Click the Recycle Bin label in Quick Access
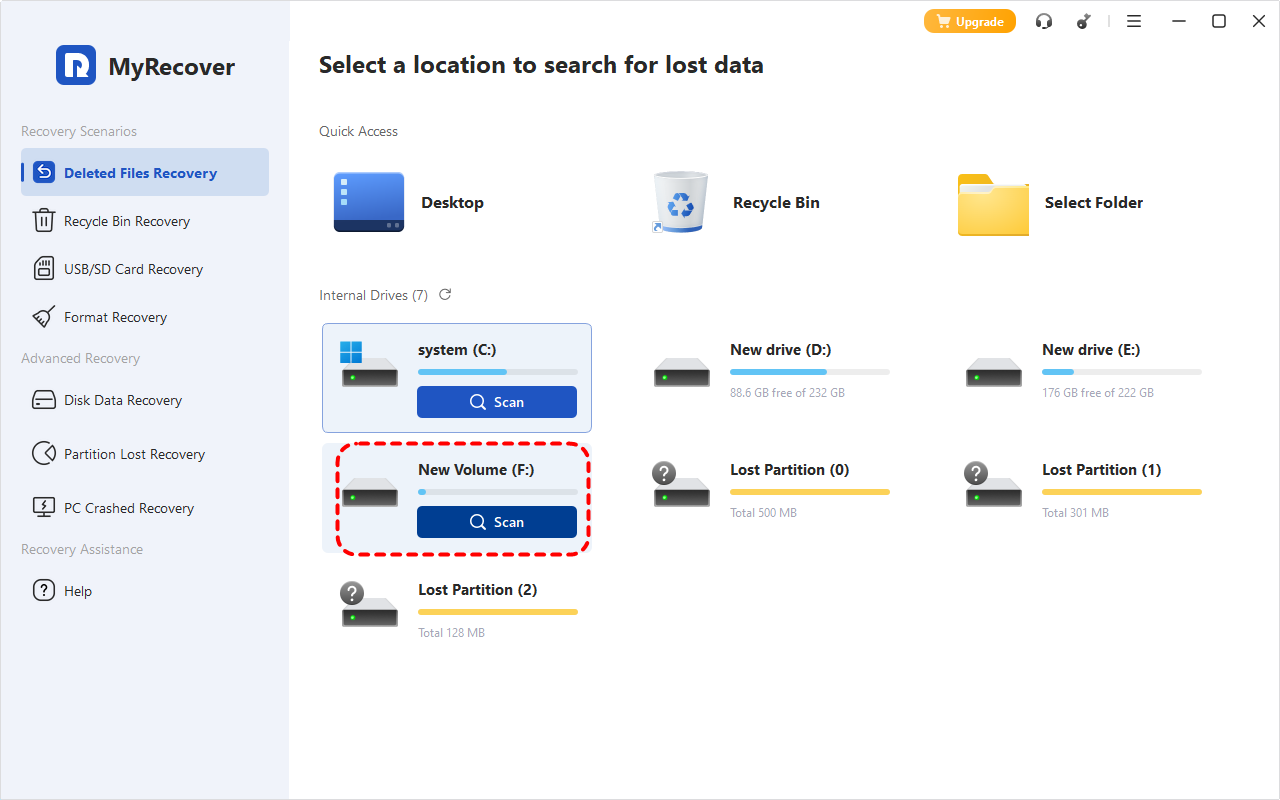This screenshot has width=1280, height=800. point(776,202)
